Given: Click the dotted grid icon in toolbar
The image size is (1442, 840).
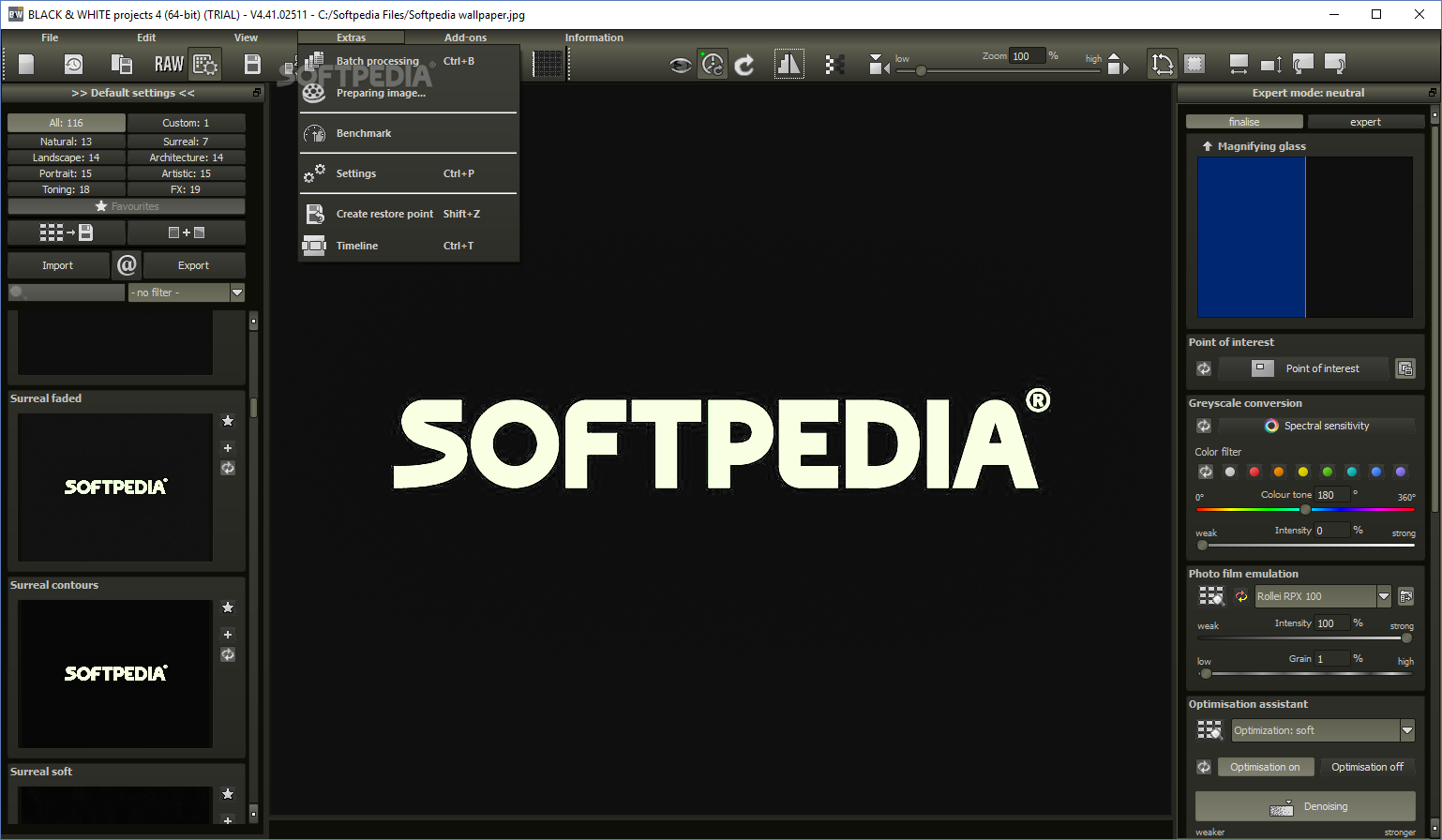Looking at the screenshot, I should pyautogui.click(x=548, y=64).
